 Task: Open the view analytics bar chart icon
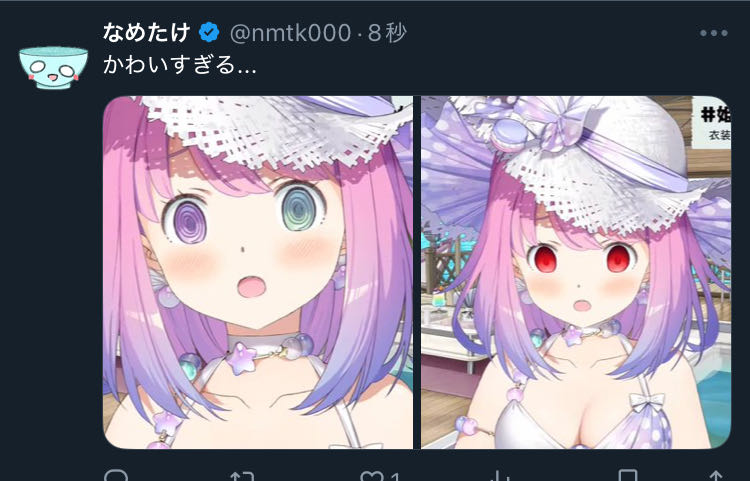(x=499, y=476)
